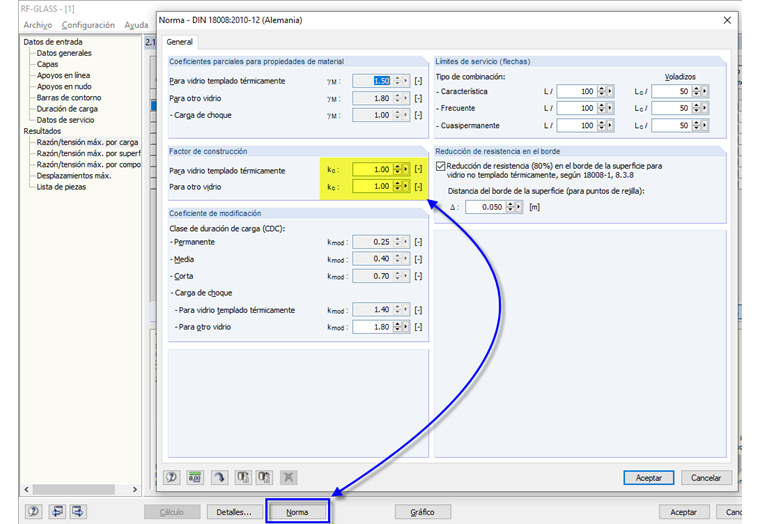Go to previous input table icon

57,511
